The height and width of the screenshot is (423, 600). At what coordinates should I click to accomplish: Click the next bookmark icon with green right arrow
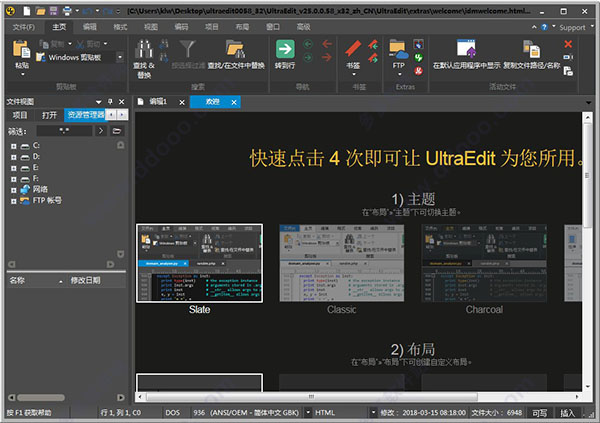pos(373,58)
